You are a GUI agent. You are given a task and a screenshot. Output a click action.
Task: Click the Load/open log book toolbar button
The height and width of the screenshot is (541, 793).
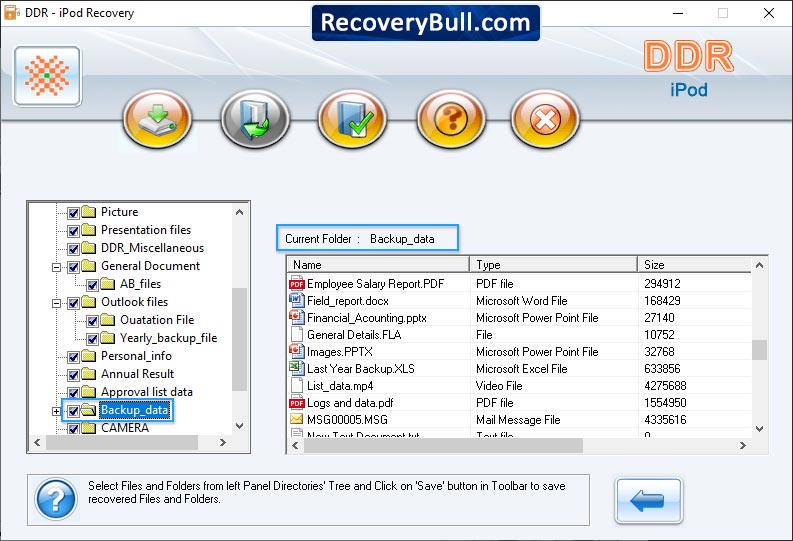pos(255,119)
